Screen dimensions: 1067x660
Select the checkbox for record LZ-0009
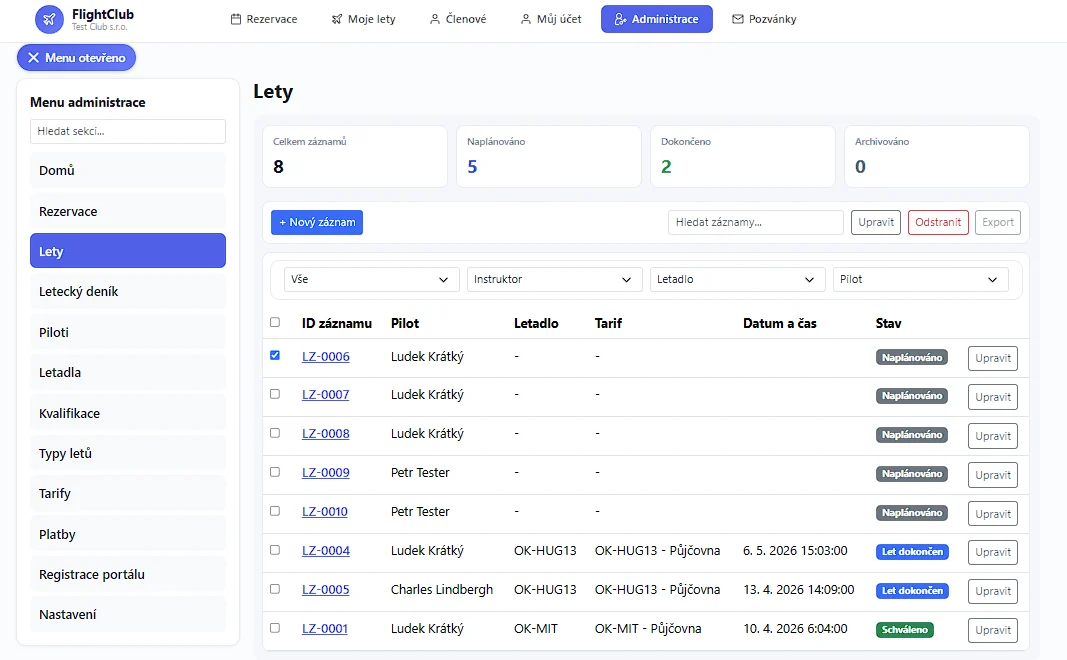[275, 472]
